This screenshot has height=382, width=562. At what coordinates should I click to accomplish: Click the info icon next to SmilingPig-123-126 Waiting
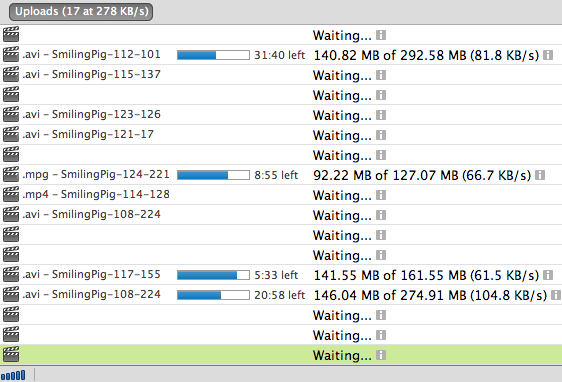(x=381, y=115)
